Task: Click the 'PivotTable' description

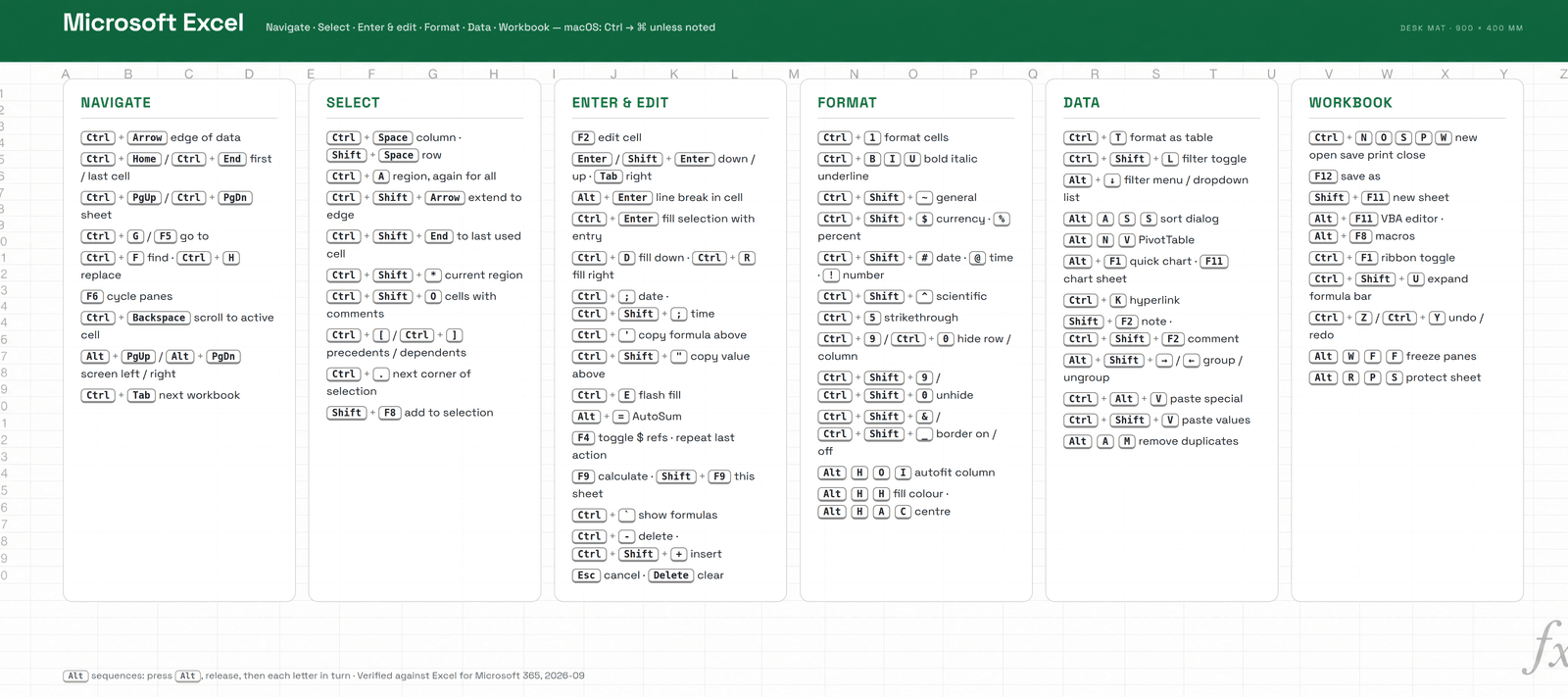Action: click(x=1166, y=240)
